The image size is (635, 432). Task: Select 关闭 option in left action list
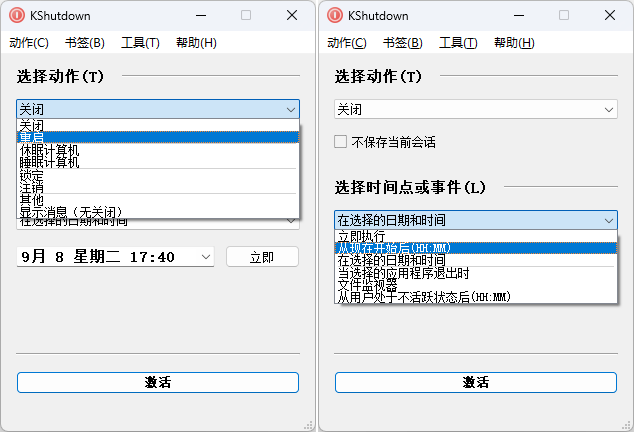tap(158, 126)
